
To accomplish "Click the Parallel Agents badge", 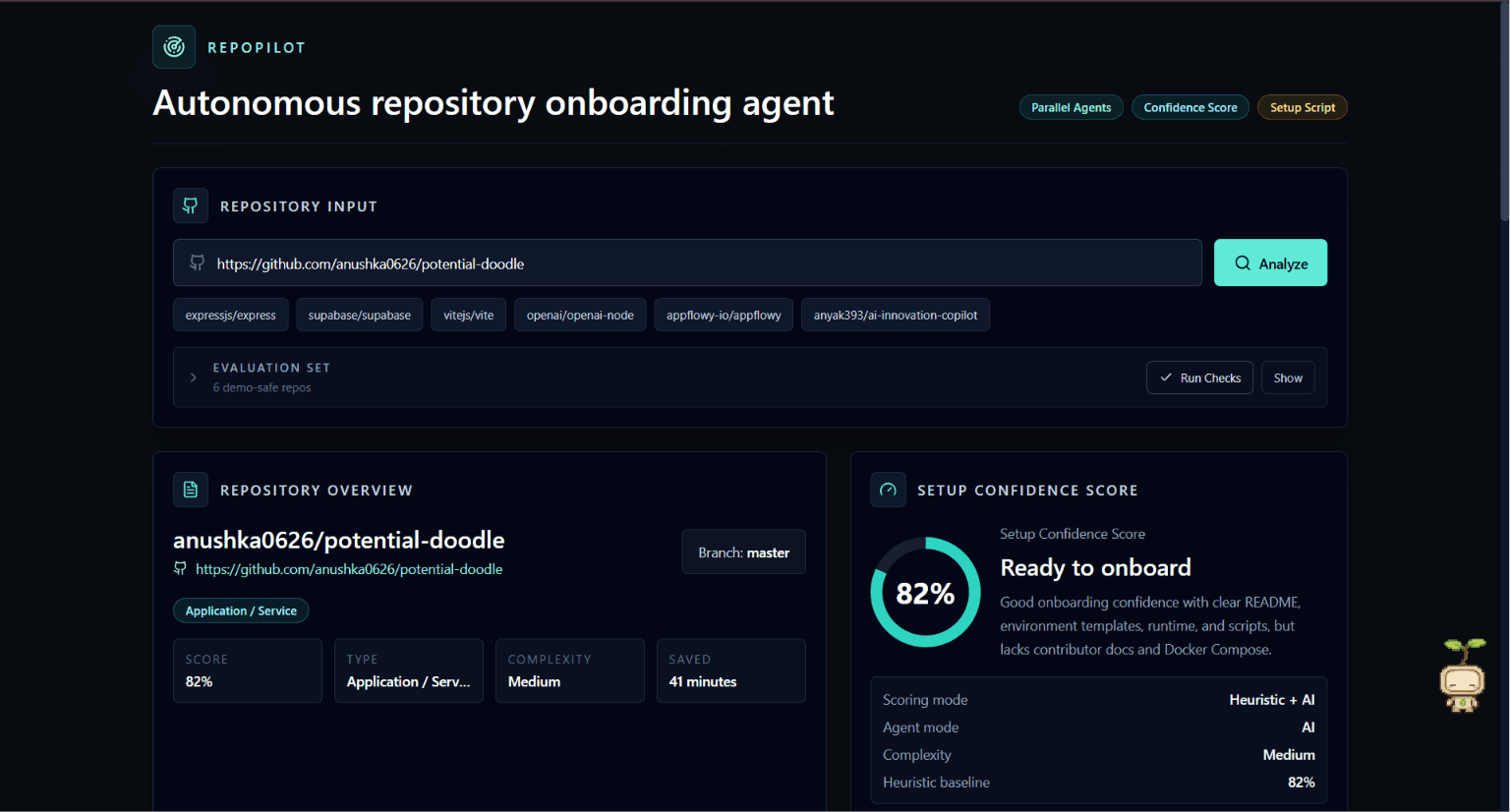I will coord(1072,107).
